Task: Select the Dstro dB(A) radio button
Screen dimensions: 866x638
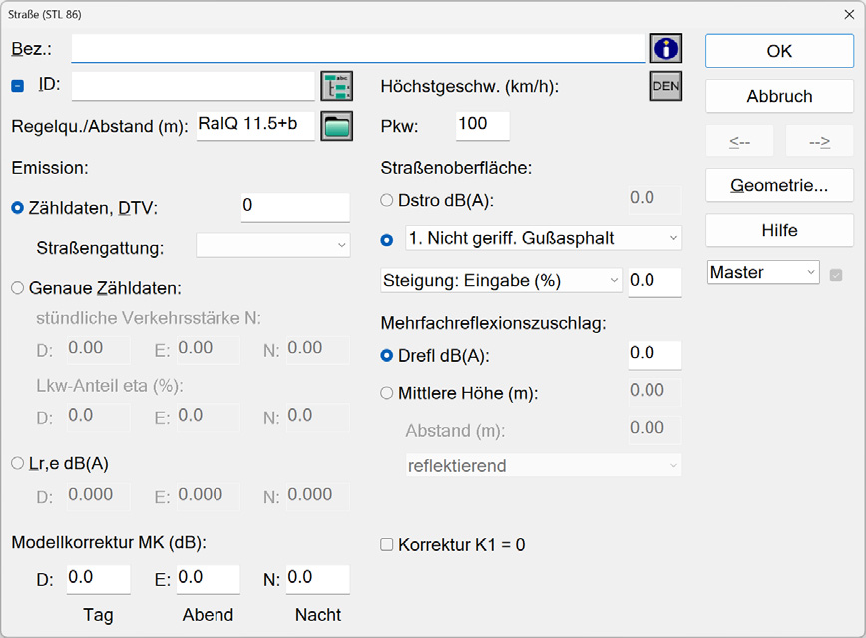Action: coord(387,200)
